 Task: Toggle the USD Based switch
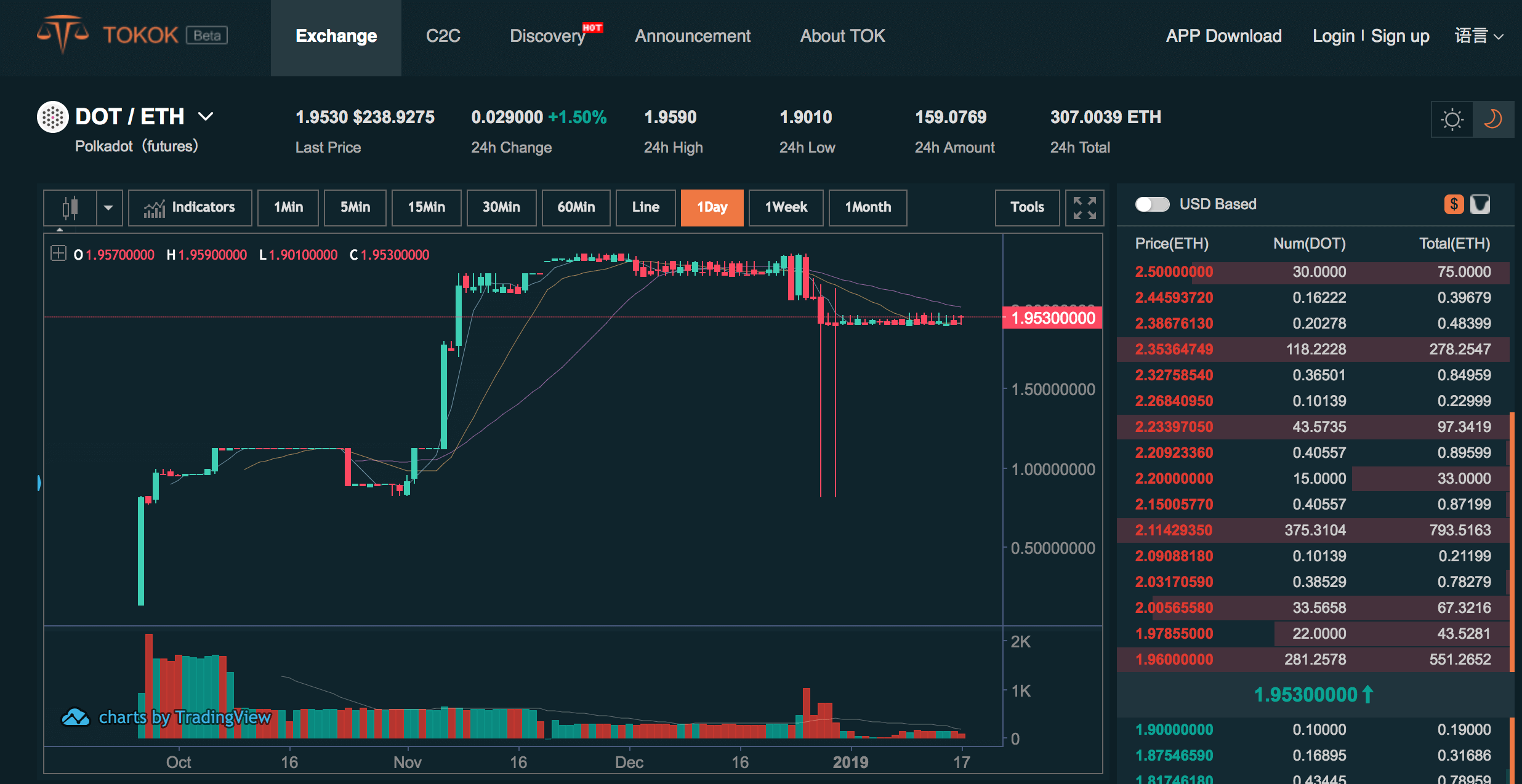[x=1152, y=204]
